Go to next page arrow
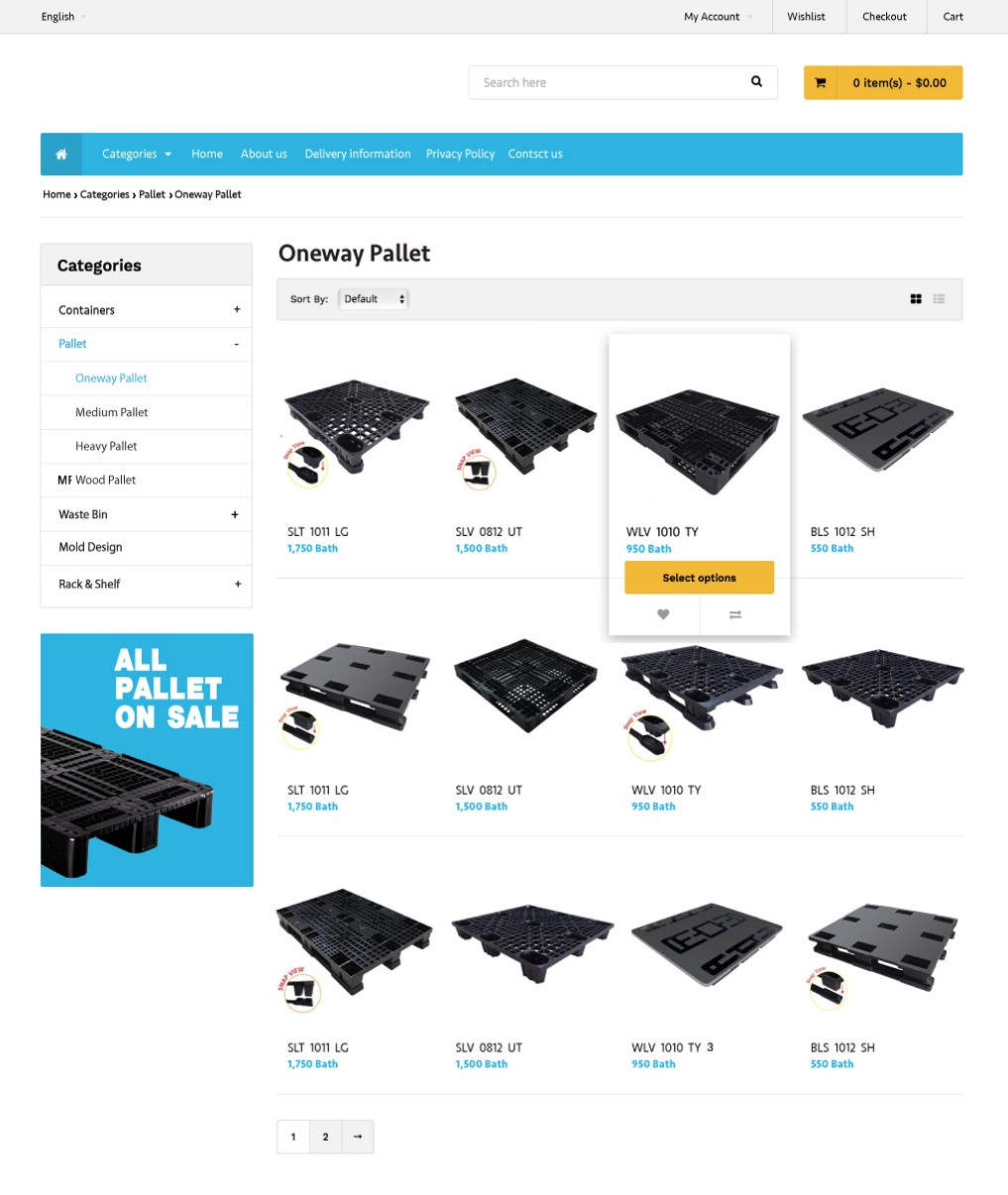 358,1137
